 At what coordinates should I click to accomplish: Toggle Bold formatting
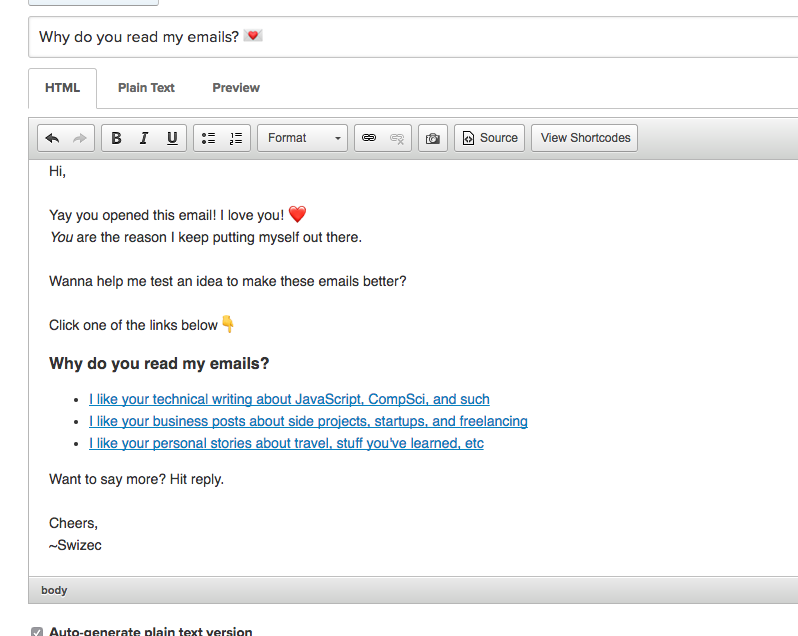pos(116,138)
